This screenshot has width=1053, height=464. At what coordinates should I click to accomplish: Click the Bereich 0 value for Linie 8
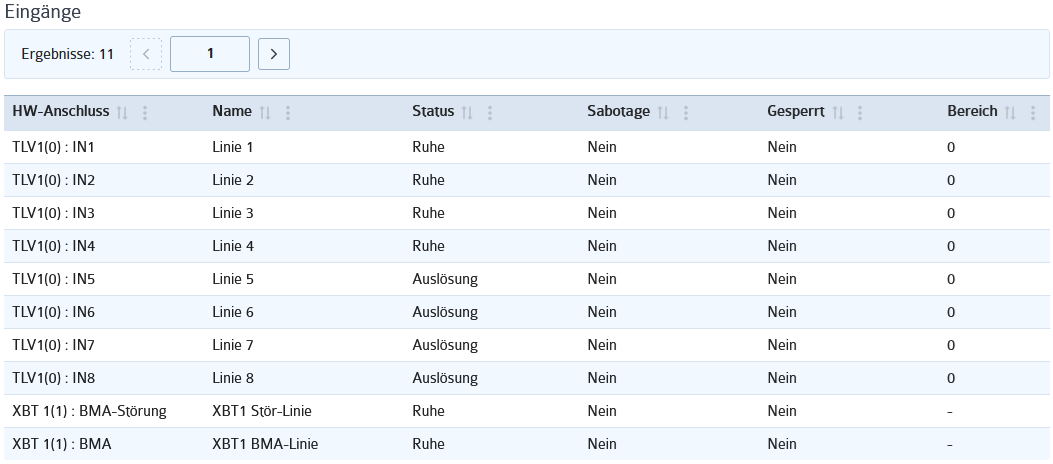coord(951,378)
